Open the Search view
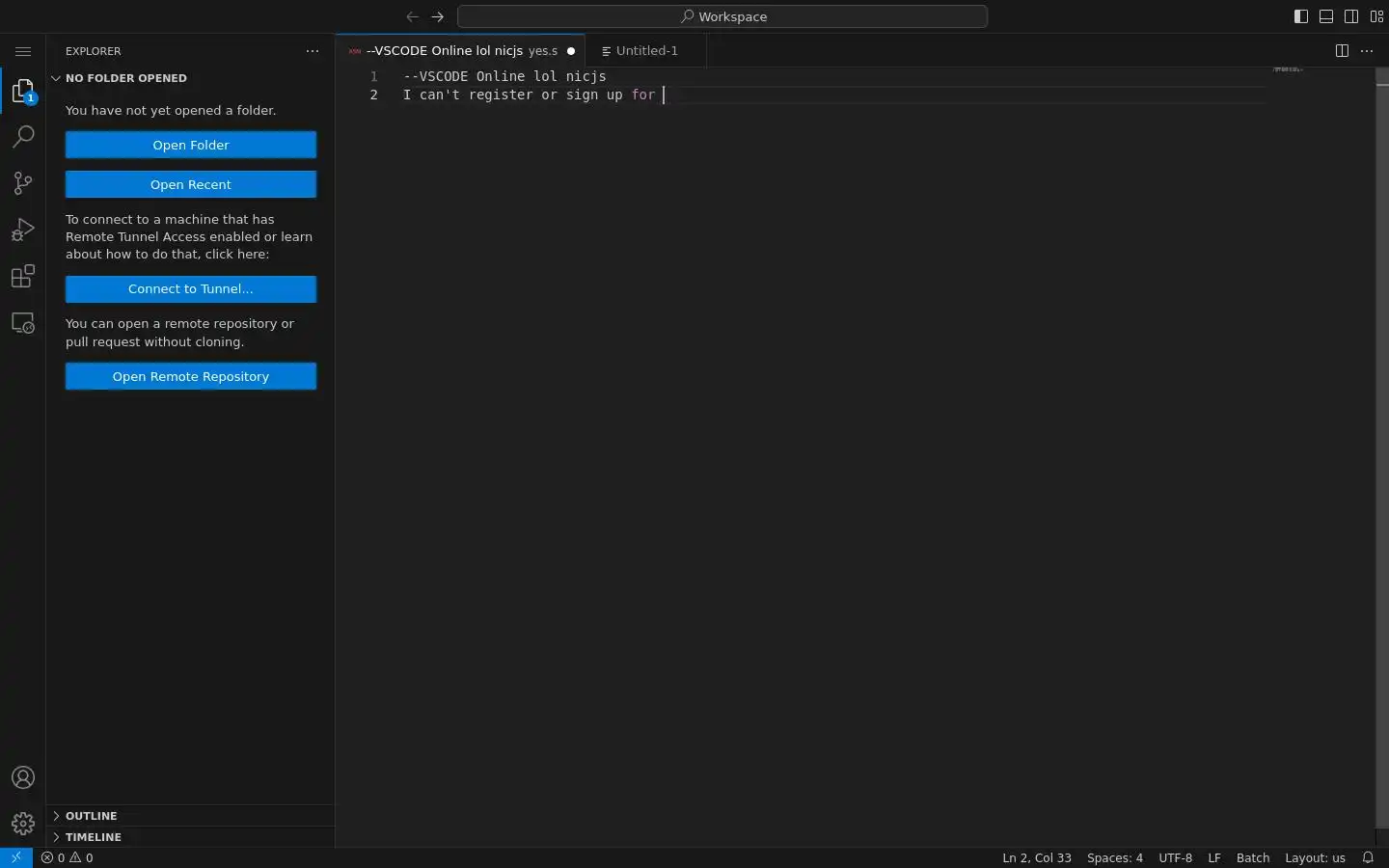 [23, 137]
